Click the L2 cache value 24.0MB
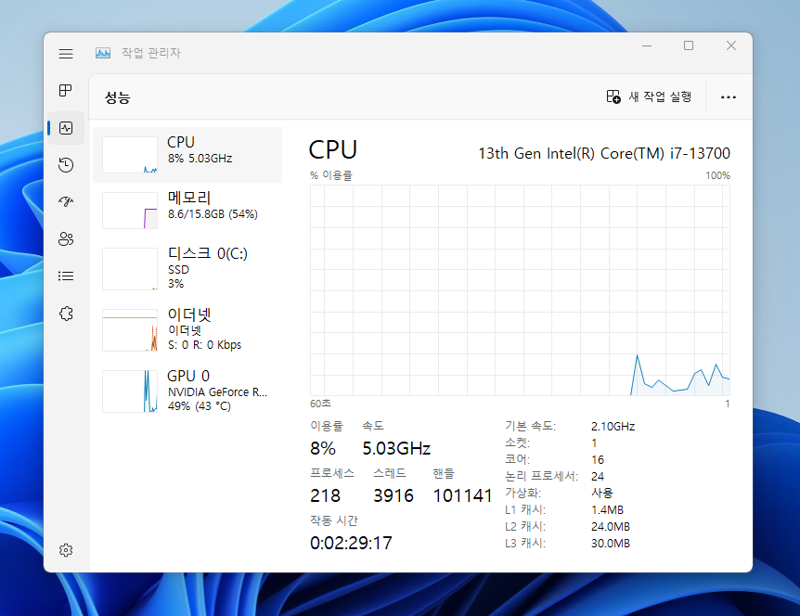Viewport: 800px width, 616px height. pos(610,527)
